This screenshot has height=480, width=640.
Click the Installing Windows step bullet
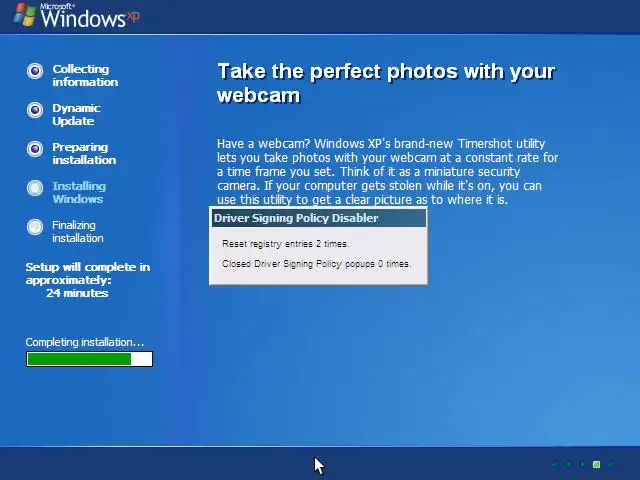click(35, 188)
